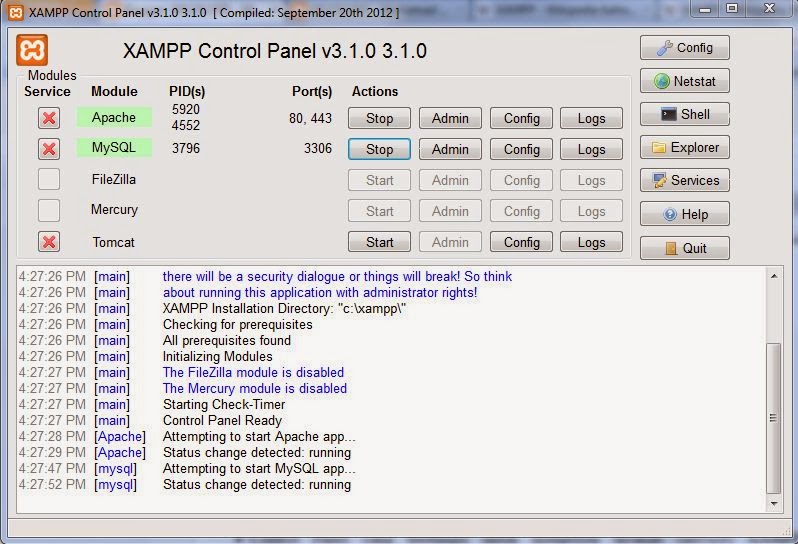Click Mercury Admin button

450,211
